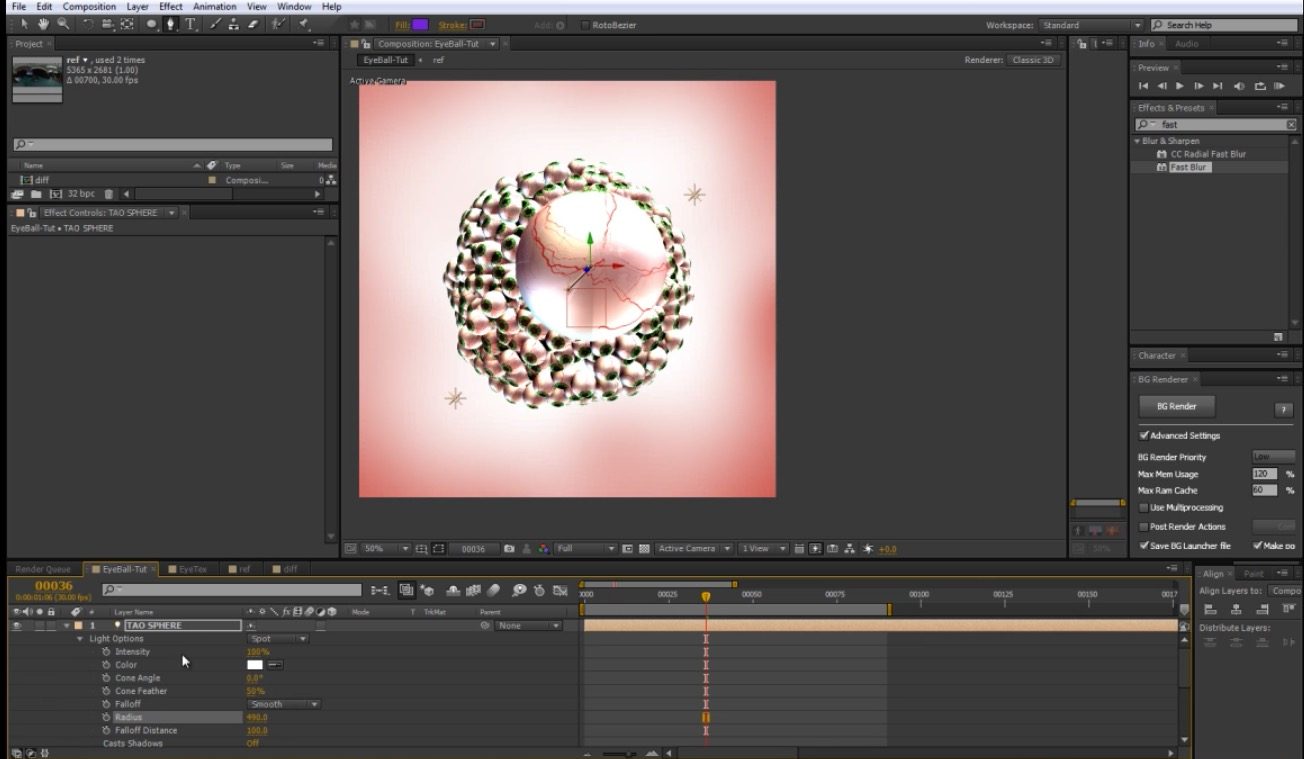The width and height of the screenshot is (1304, 759).
Task: Collapse the Blur & Sharpen category
Action: coord(1138,141)
